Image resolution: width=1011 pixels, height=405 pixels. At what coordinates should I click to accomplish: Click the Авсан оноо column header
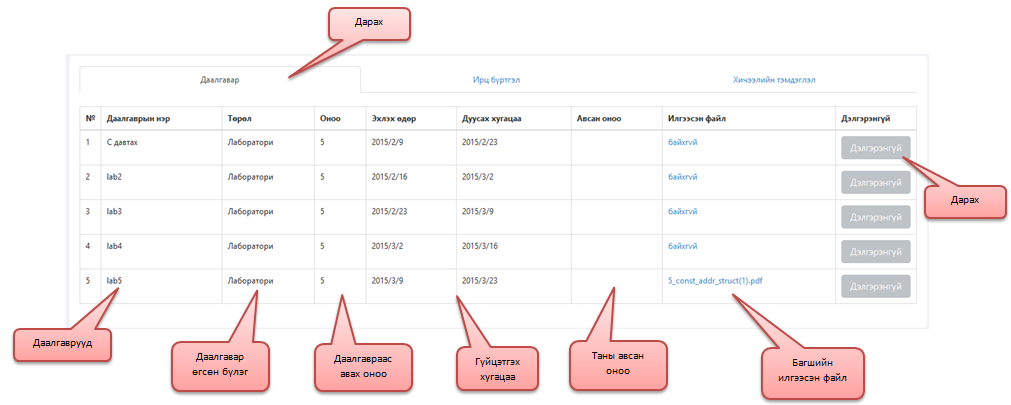click(x=599, y=119)
